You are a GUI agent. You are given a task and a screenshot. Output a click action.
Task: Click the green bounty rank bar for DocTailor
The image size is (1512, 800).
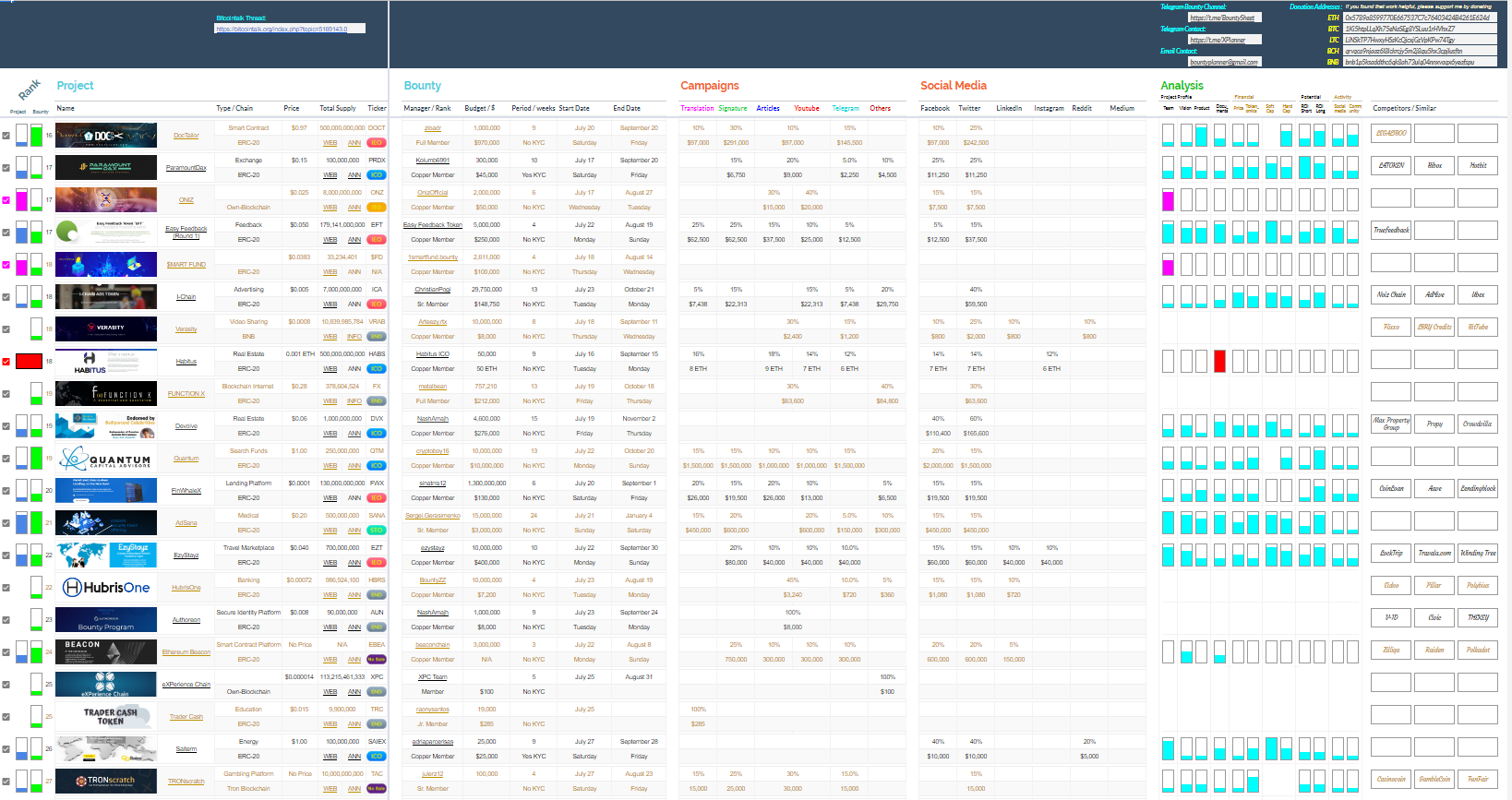[36, 136]
